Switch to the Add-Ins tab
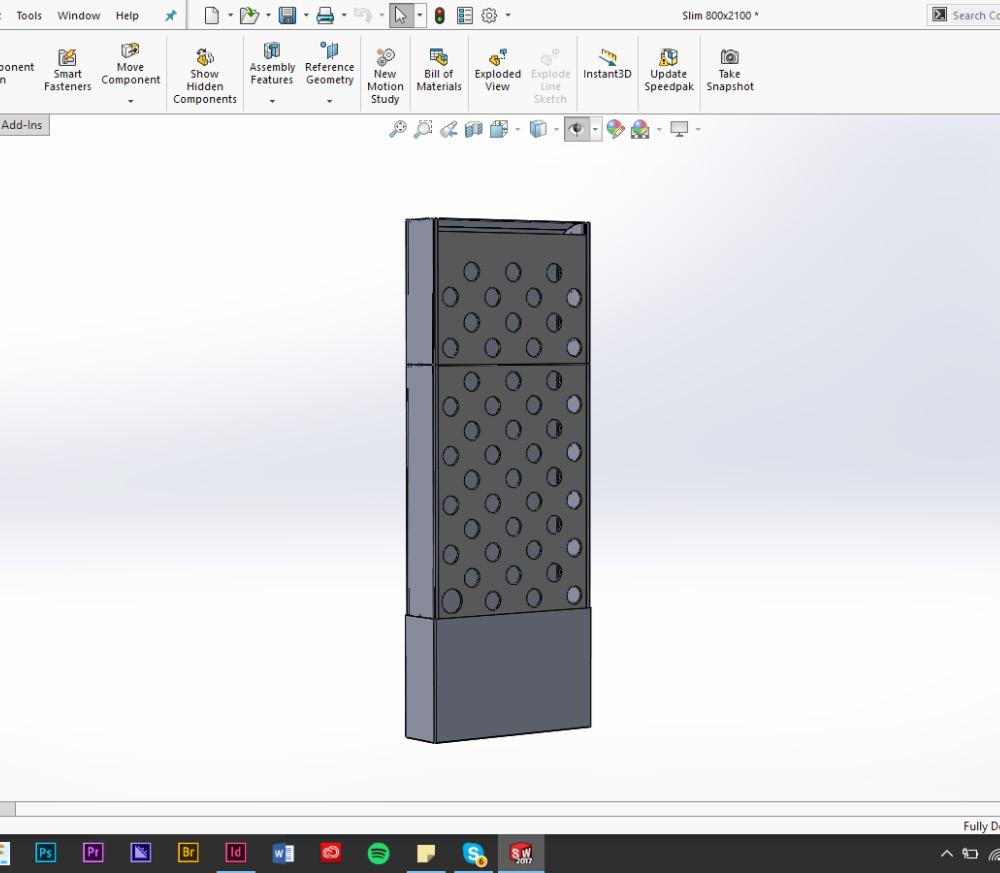This screenshot has width=1000, height=873. coord(22,125)
